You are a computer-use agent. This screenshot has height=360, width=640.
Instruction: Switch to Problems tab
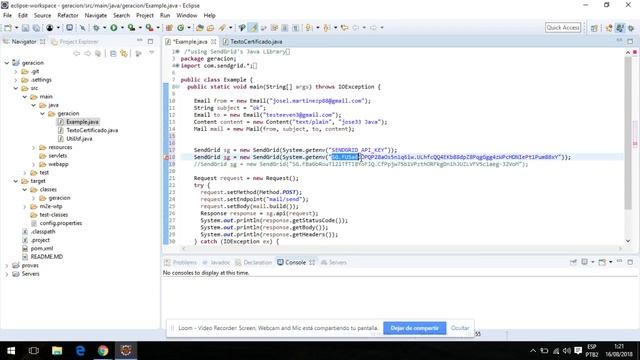[180, 262]
